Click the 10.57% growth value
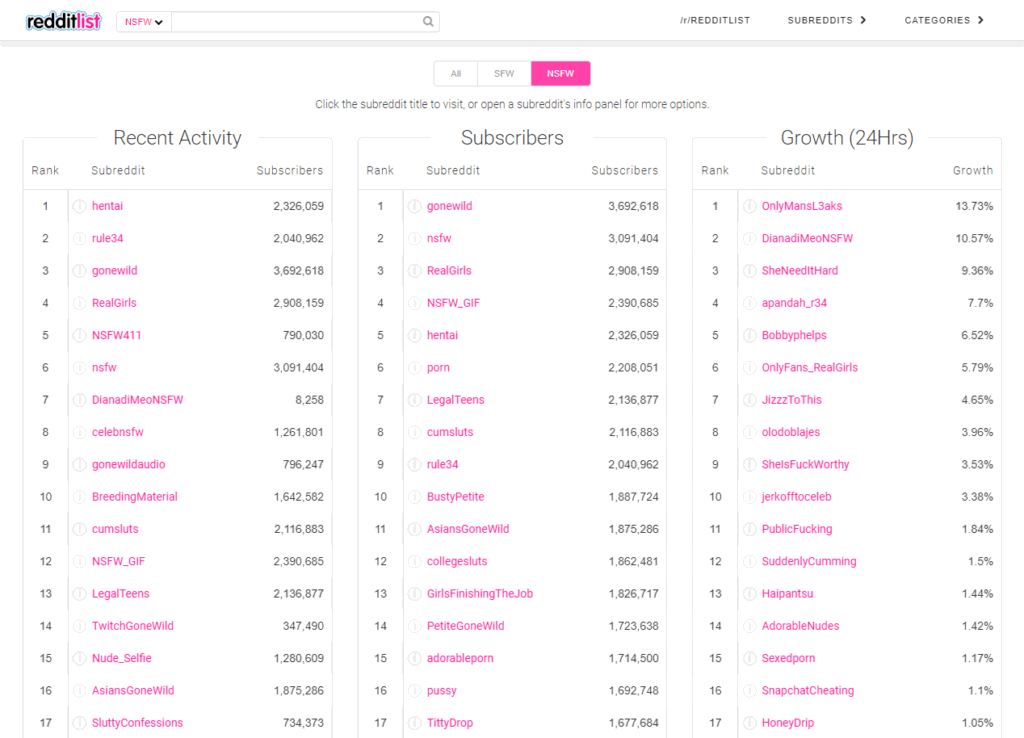 click(974, 238)
